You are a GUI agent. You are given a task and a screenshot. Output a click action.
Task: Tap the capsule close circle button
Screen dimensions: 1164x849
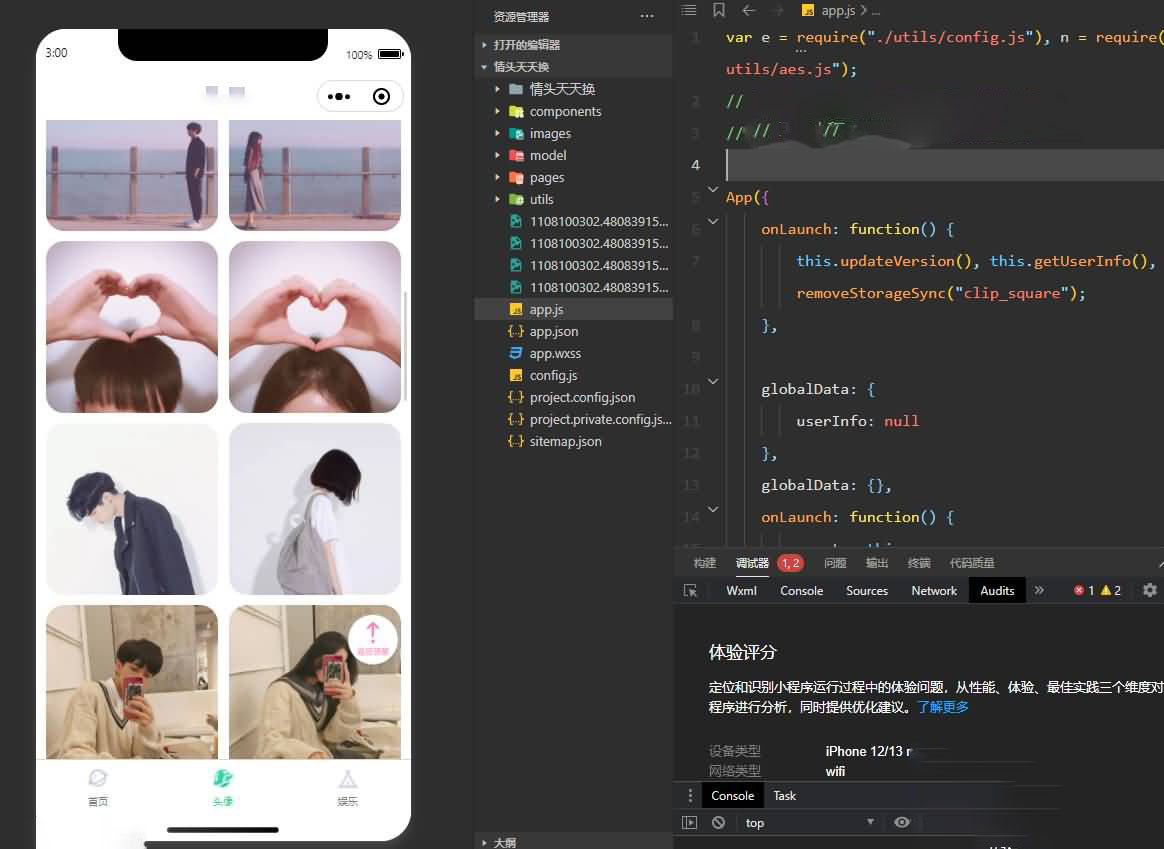tap(381, 97)
